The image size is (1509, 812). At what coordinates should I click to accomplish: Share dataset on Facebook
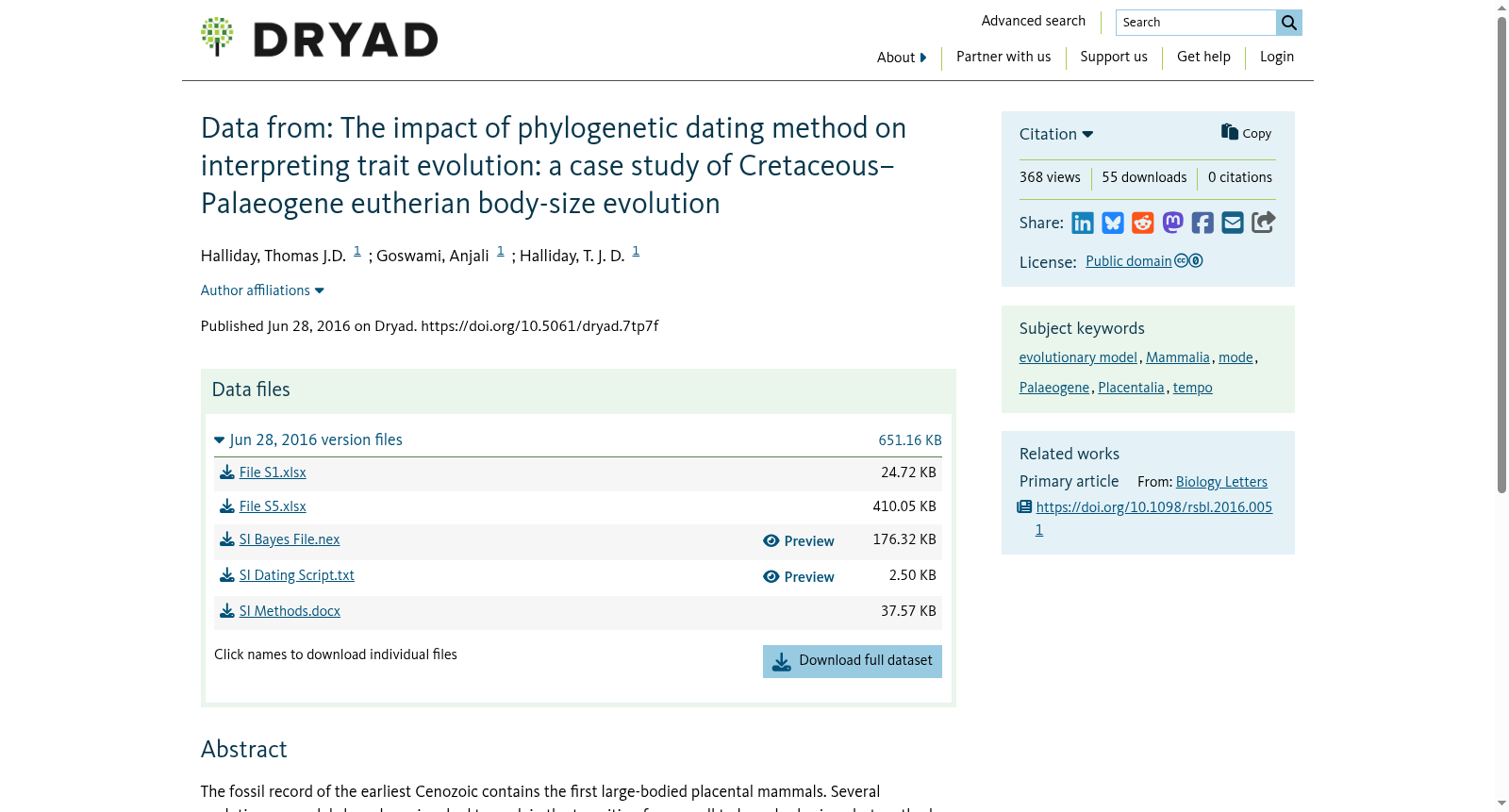pyautogui.click(x=1202, y=223)
